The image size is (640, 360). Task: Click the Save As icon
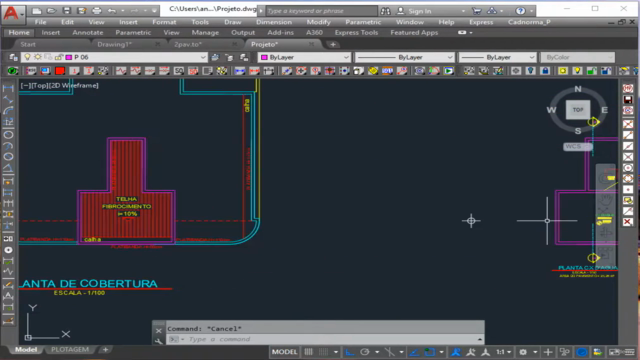82,11
